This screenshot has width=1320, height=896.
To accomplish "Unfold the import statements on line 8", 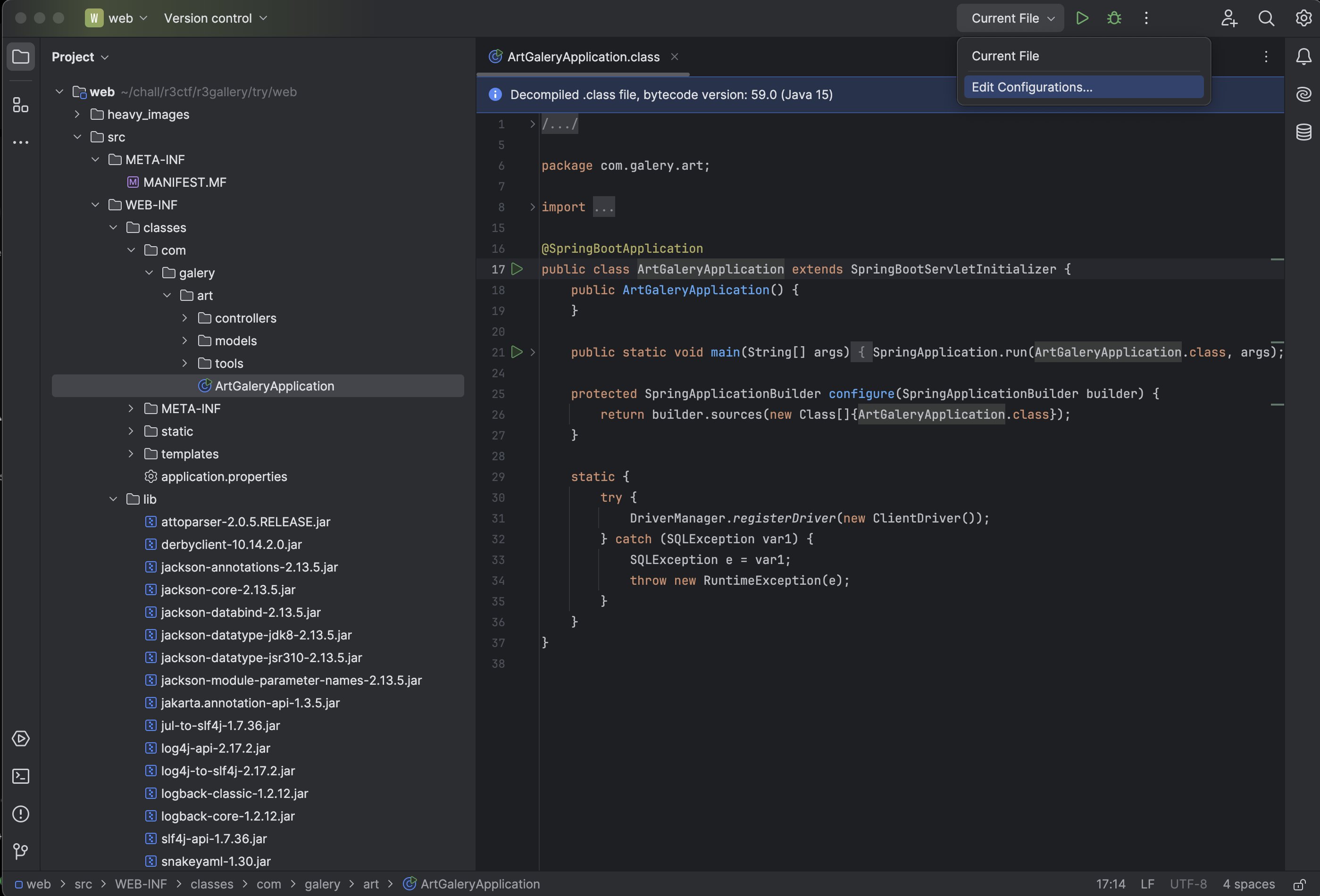I will [532, 207].
